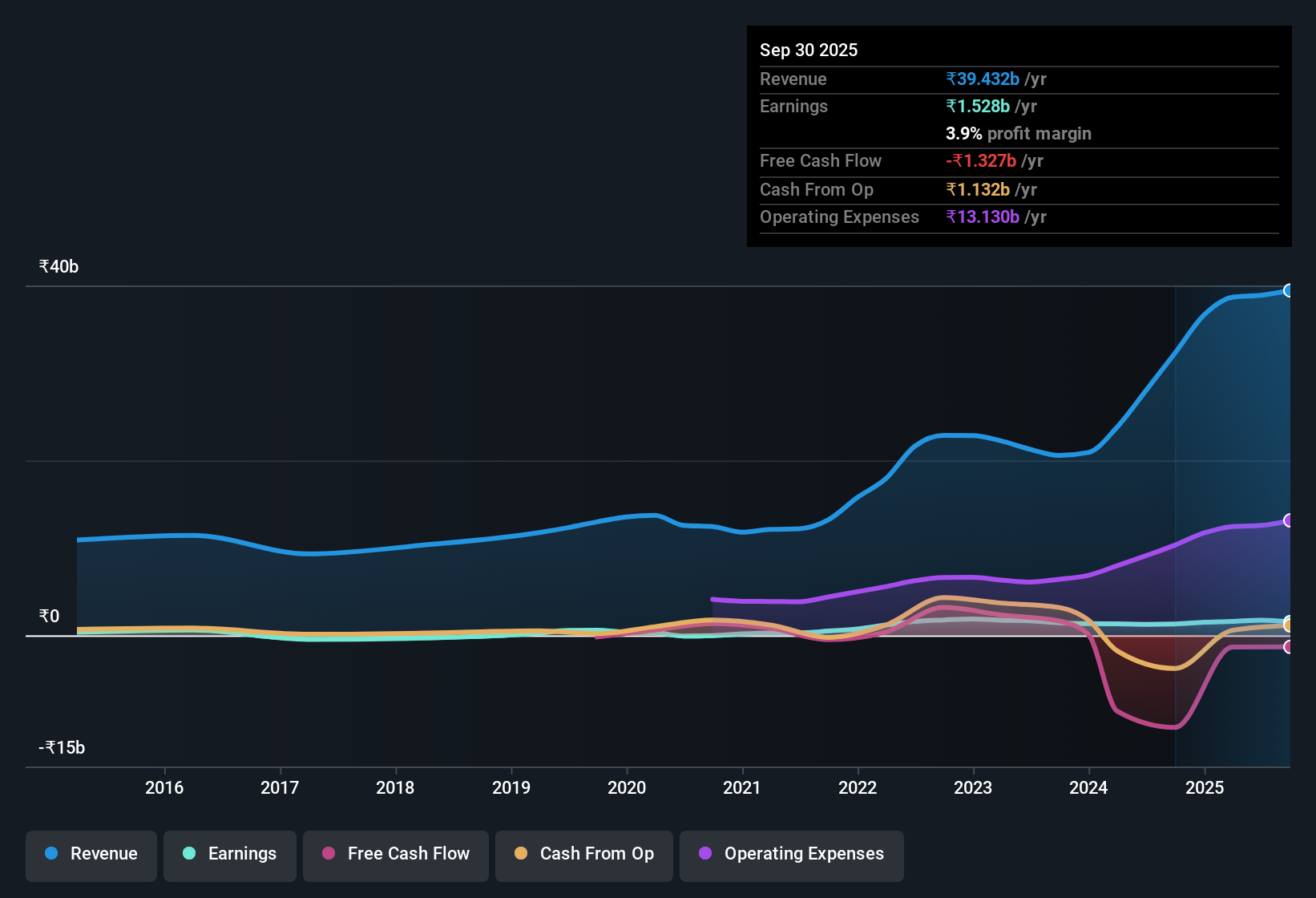The height and width of the screenshot is (898, 1316).
Task: Click the teal Earnings legend dot
Action: [189, 854]
